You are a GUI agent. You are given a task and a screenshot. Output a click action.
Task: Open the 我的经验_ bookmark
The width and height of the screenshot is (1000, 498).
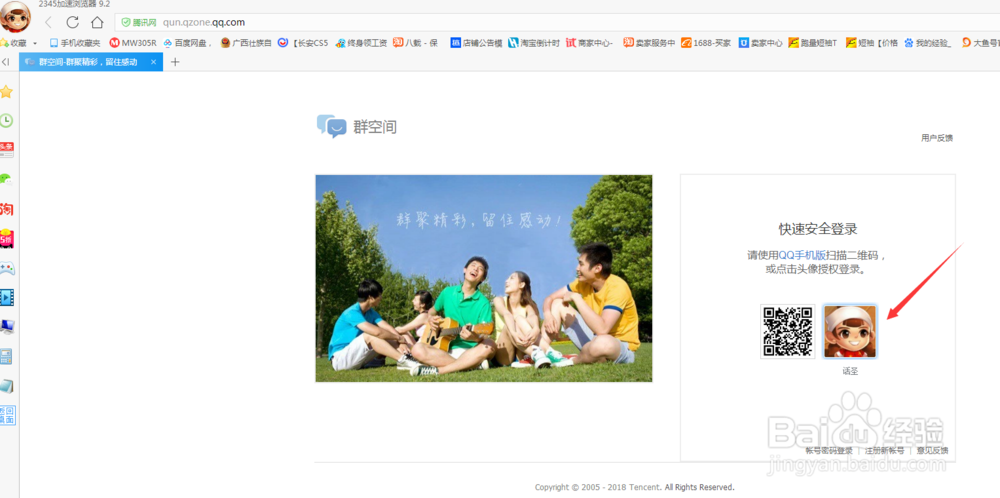coord(929,43)
